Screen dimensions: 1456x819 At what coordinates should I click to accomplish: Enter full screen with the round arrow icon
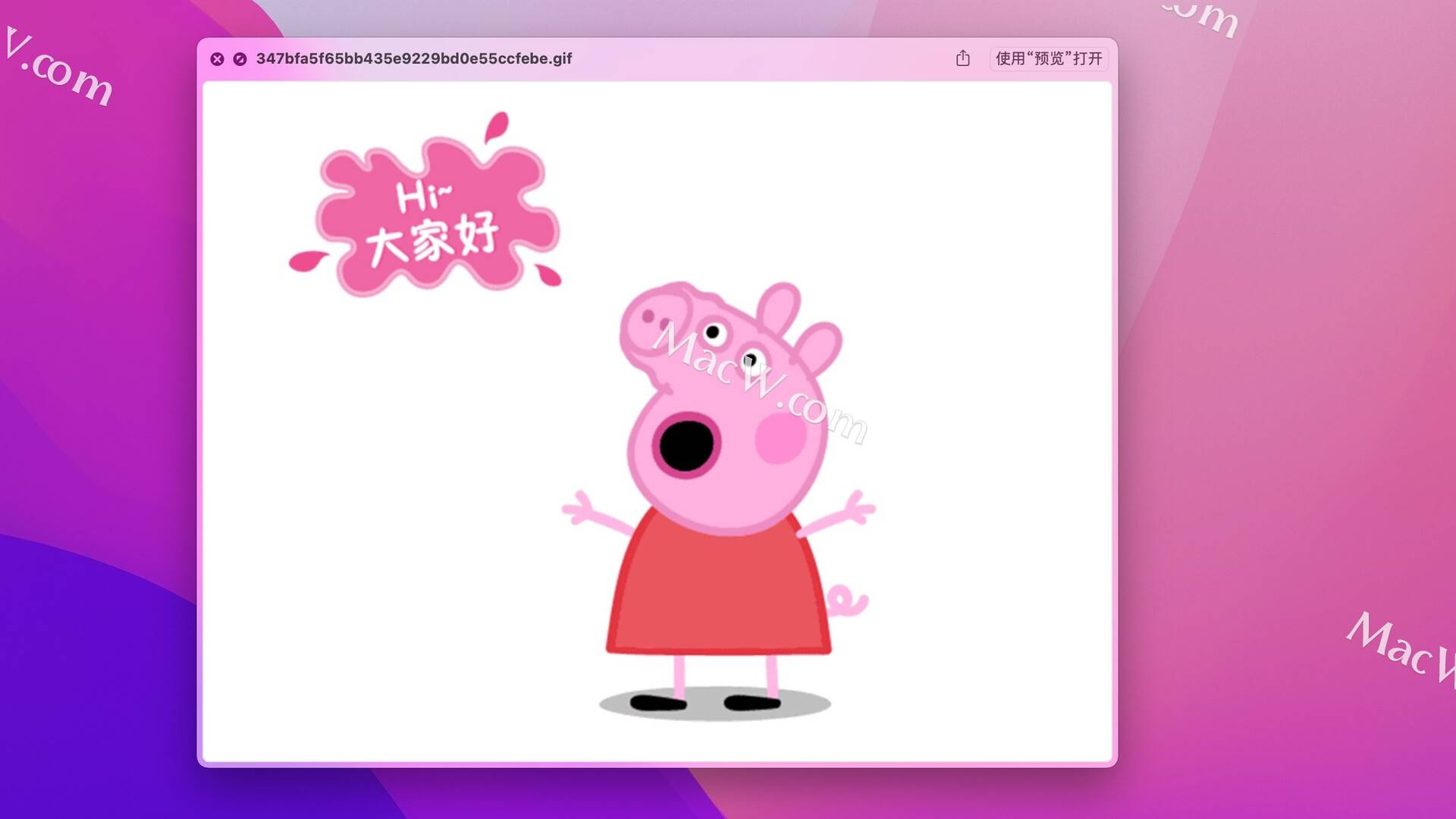[240, 59]
